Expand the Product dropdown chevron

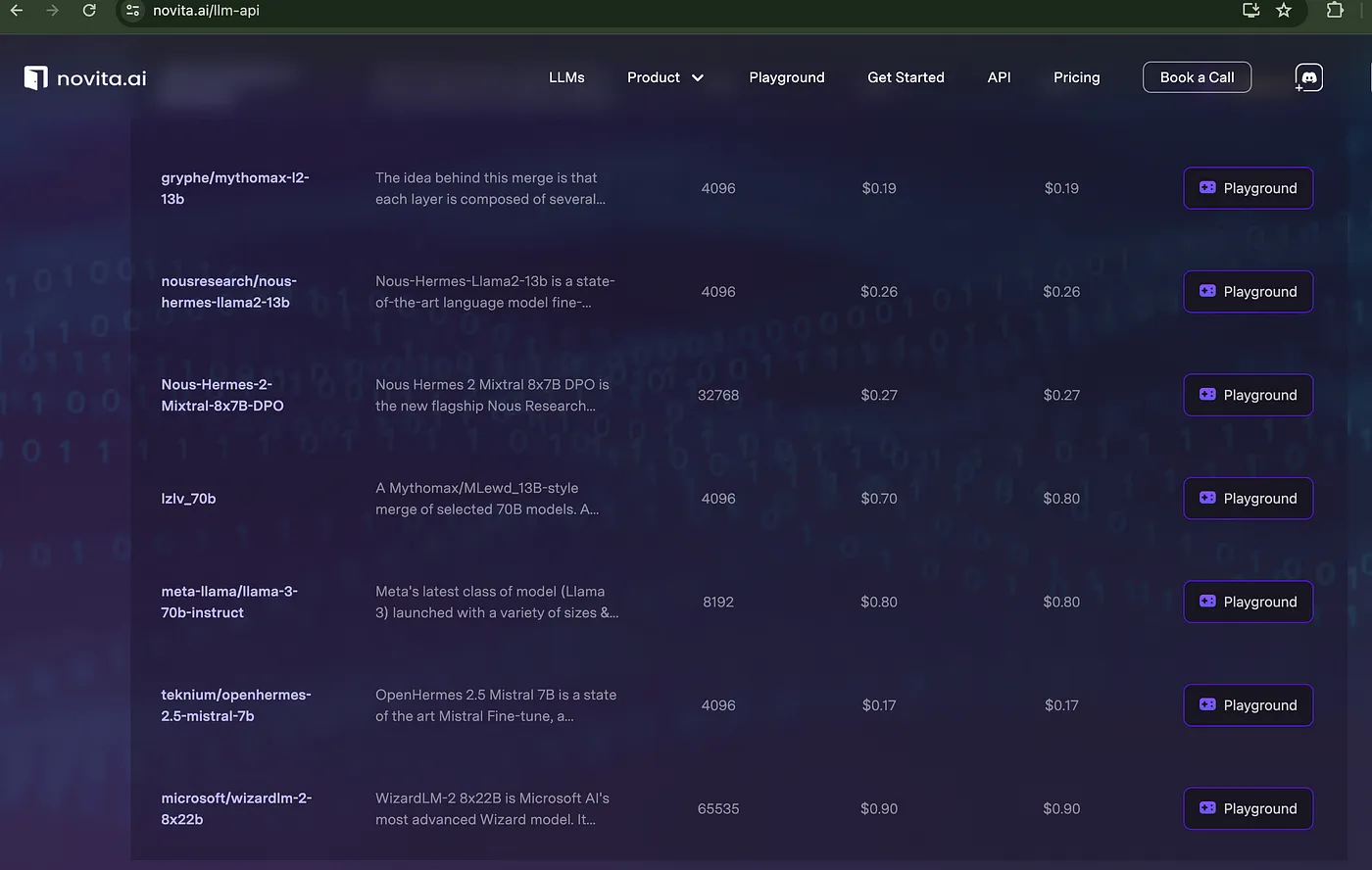coord(698,77)
